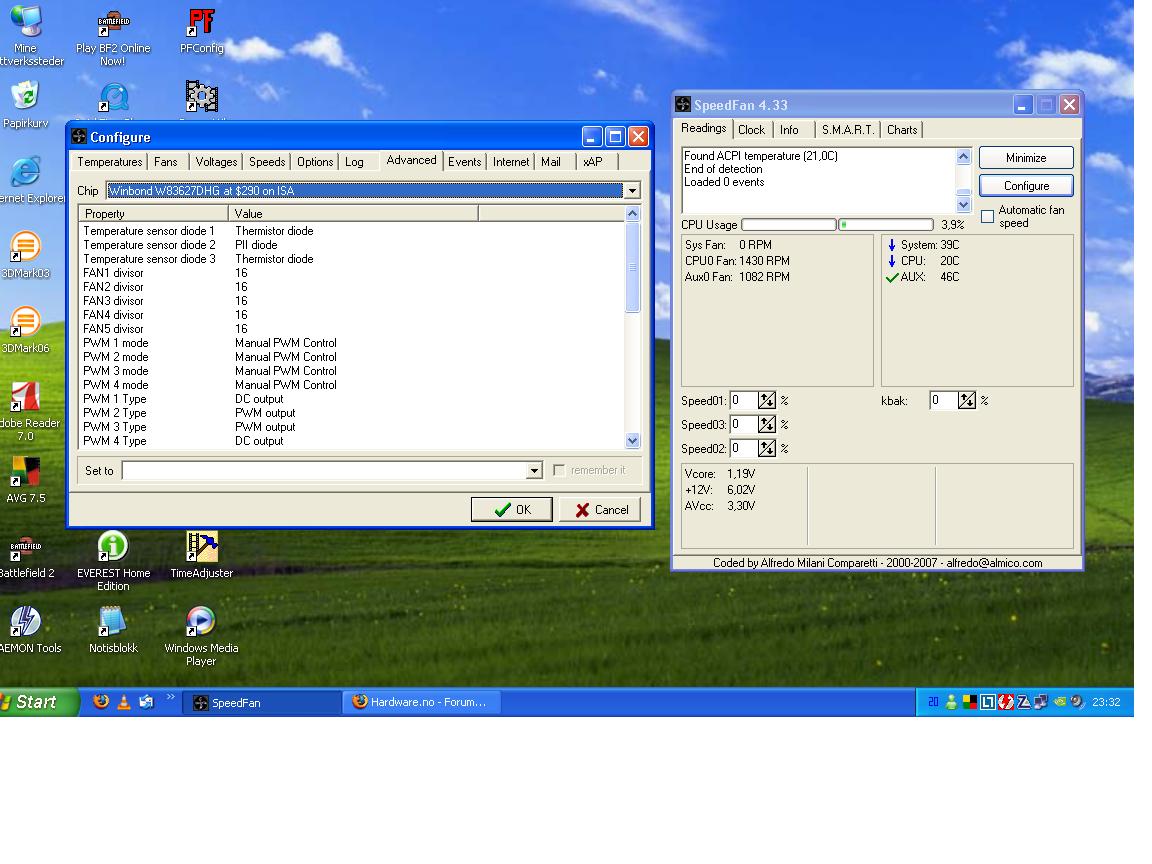Open the Events tab in Configure
The width and height of the screenshot is (1152, 864).
(464, 162)
